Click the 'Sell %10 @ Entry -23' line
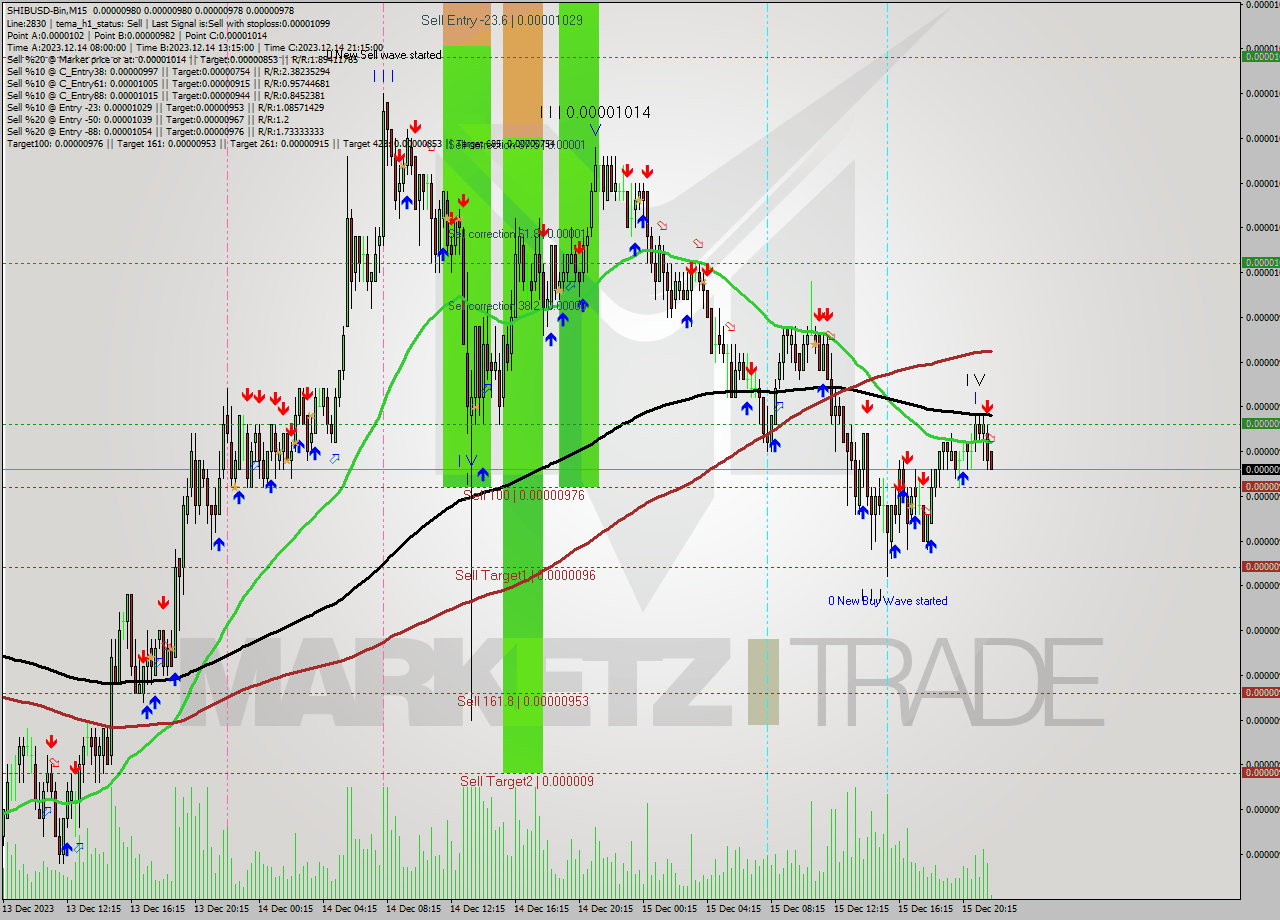This screenshot has height=920, width=1280. pos(165,107)
